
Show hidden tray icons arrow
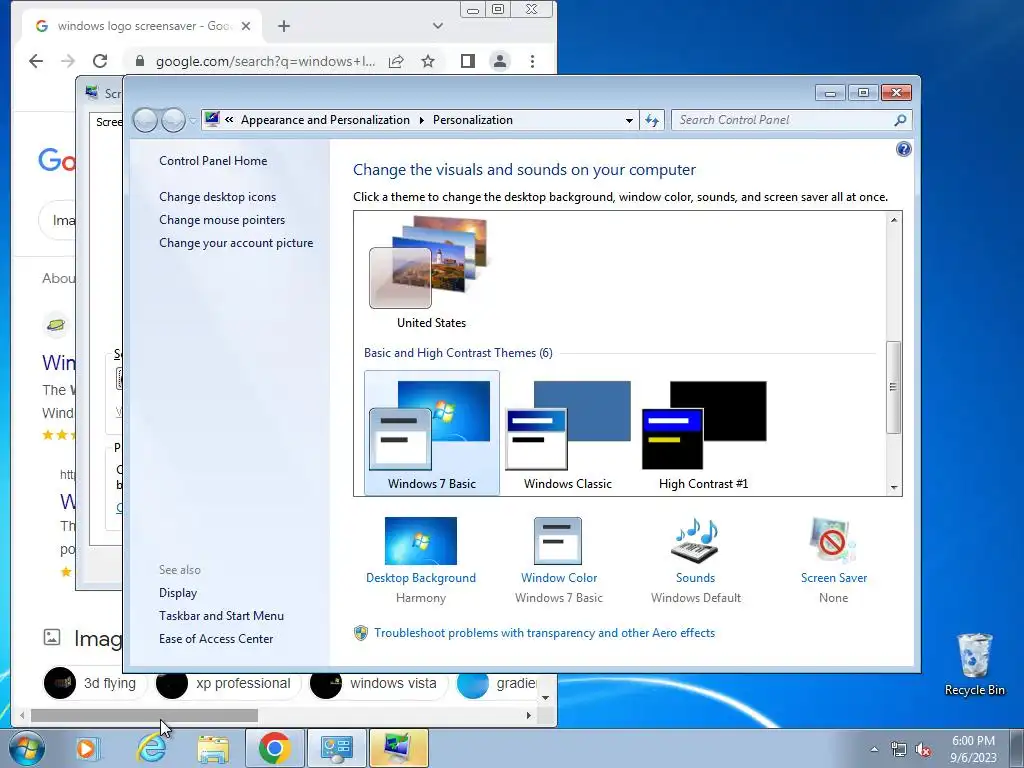[874, 749]
